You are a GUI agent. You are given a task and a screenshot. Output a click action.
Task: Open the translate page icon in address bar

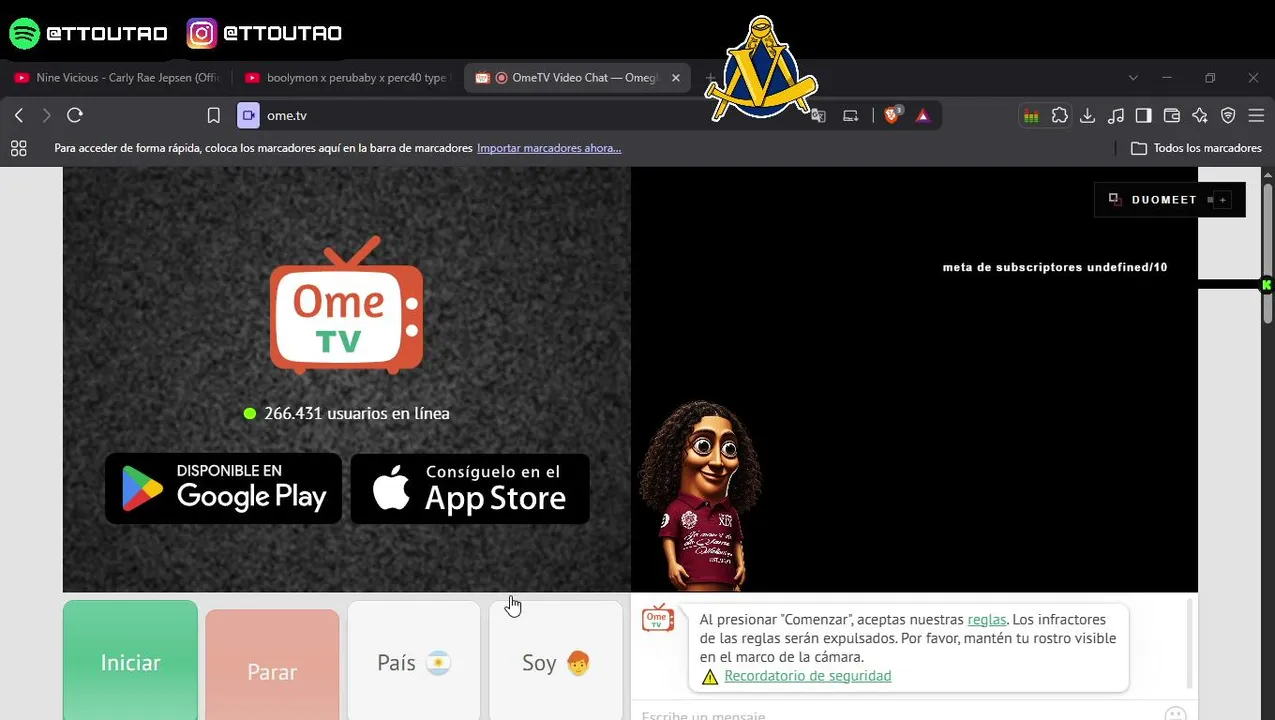tap(818, 116)
